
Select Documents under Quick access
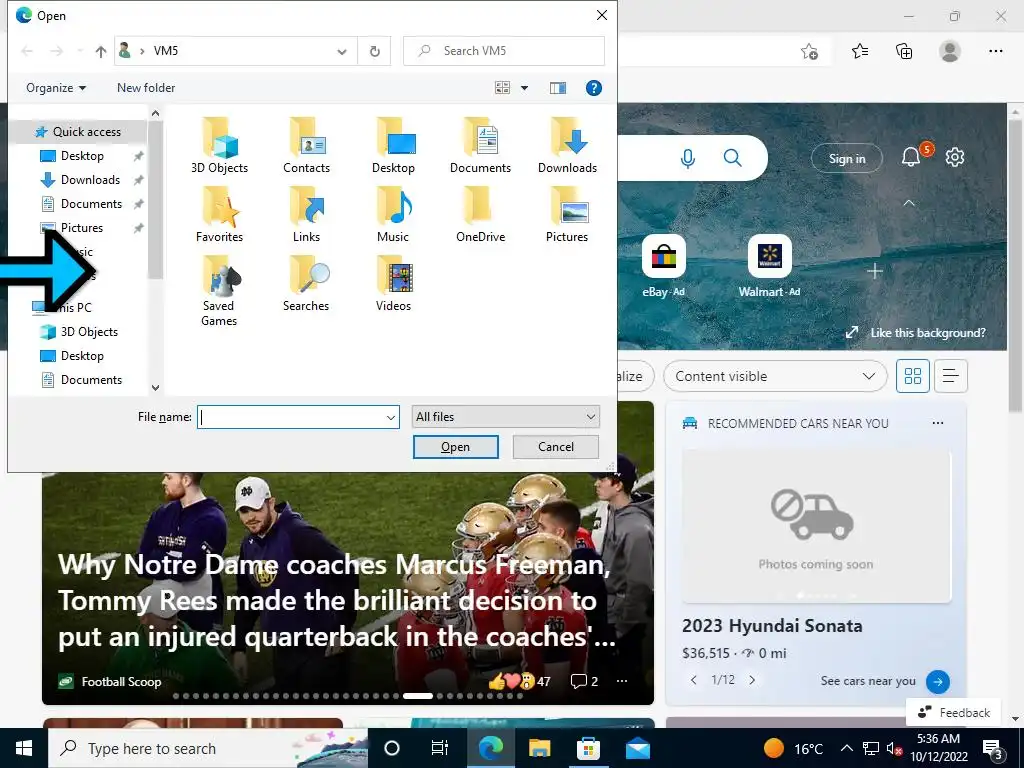(x=91, y=204)
